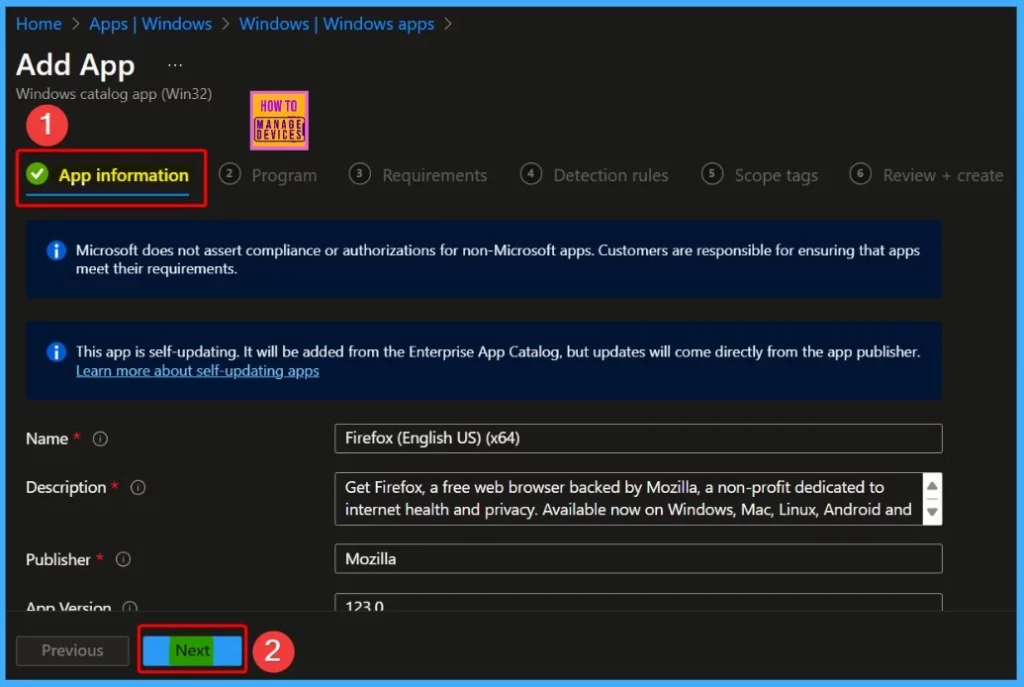This screenshot has width=1024, height=687.
Task: Select the App information tab
Action: (108, 176)
